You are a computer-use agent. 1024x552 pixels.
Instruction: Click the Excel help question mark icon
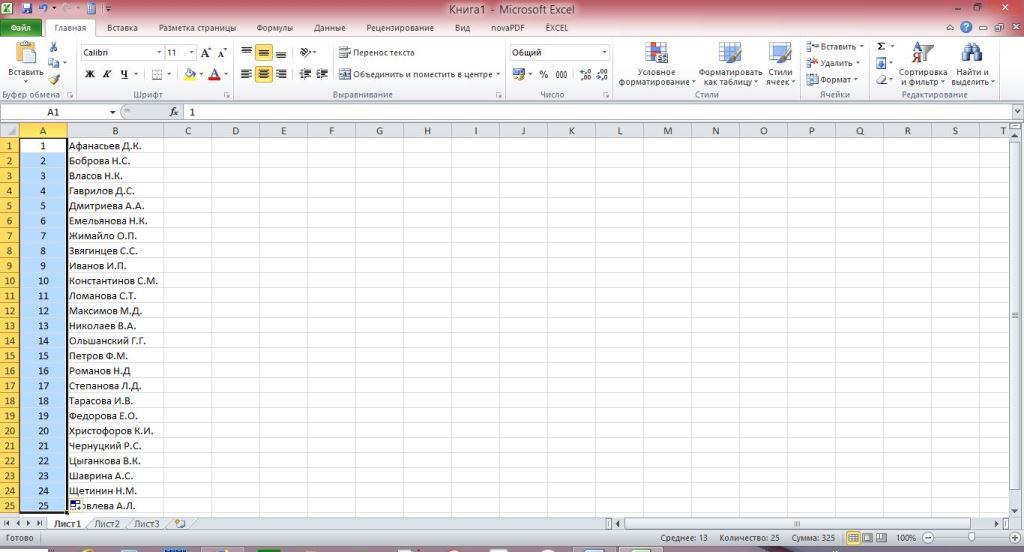click(x=966, y=27)
